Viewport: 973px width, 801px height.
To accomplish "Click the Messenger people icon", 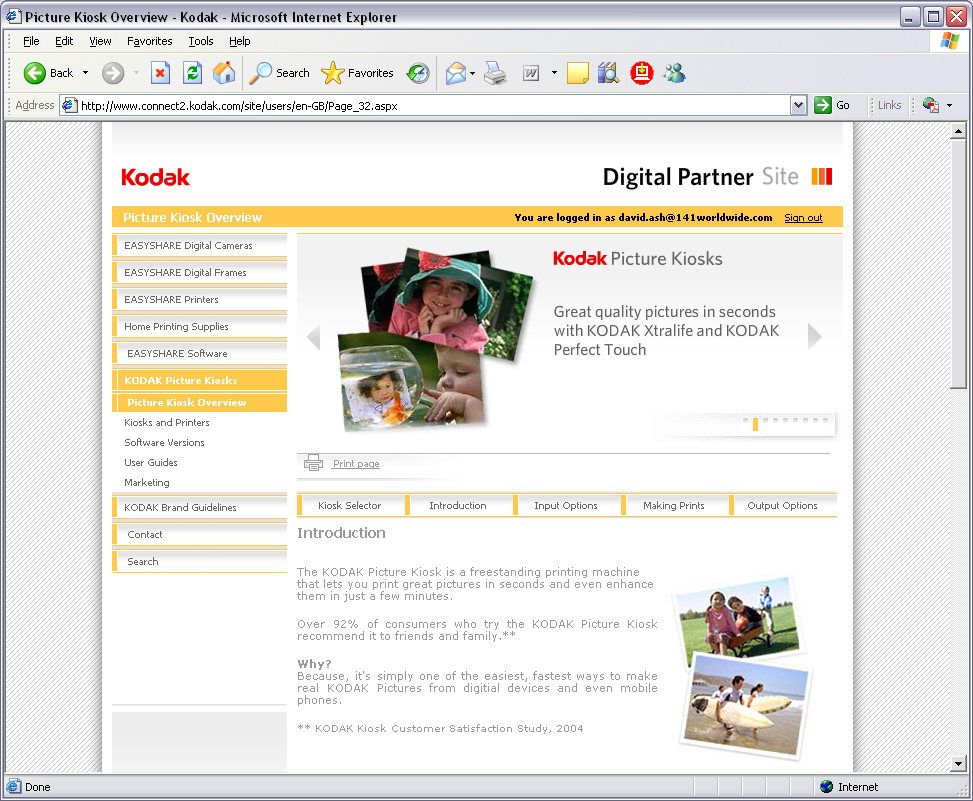I will (674, 73).
